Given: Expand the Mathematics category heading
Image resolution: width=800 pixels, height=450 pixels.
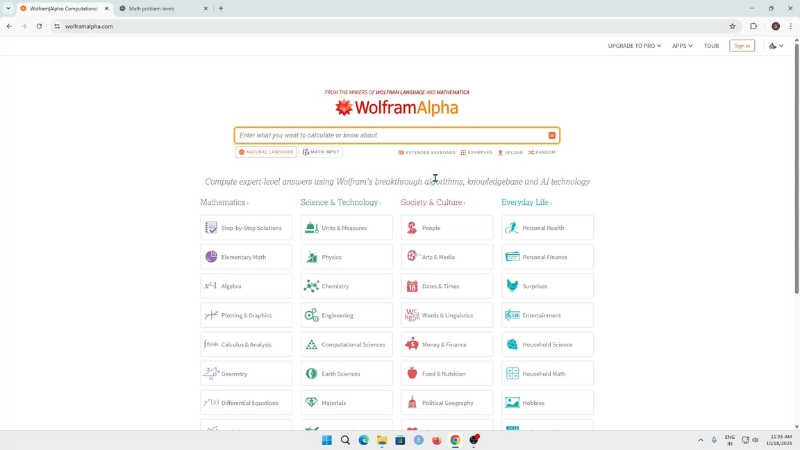Looking at the screenshot, I should point(224,203).
